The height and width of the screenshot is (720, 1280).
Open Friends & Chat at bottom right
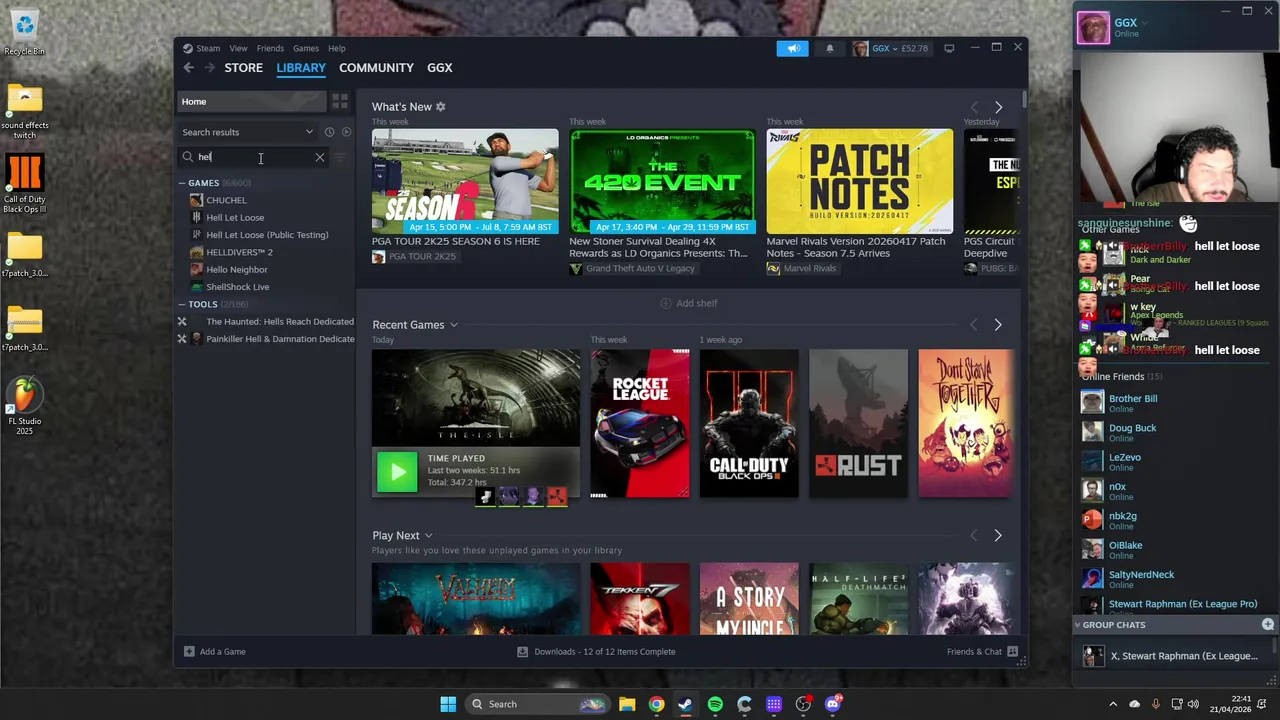[982, 651]
